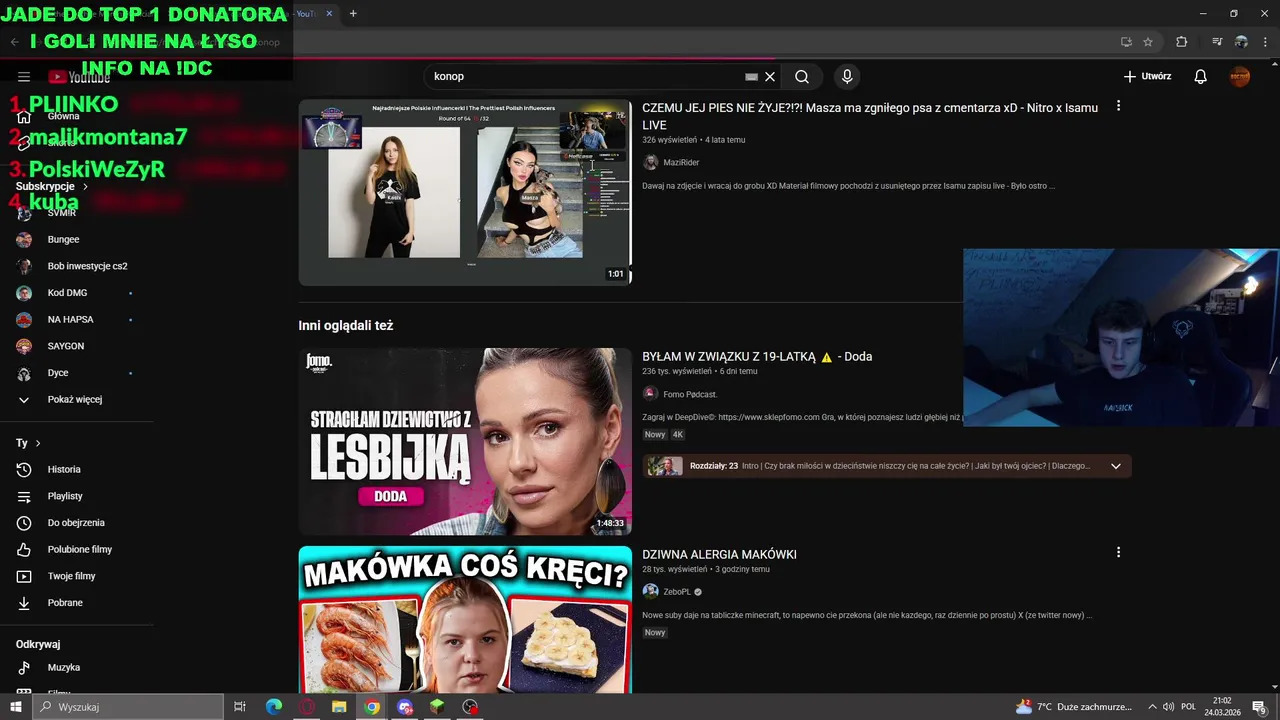
Task: Open Discord from the taskbar
Action: tap(405, 707)
